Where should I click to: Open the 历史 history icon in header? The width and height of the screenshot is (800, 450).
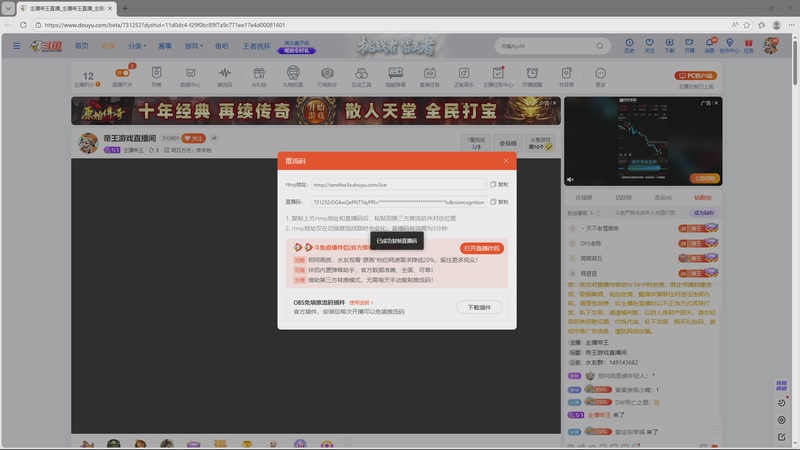(630, 45)
